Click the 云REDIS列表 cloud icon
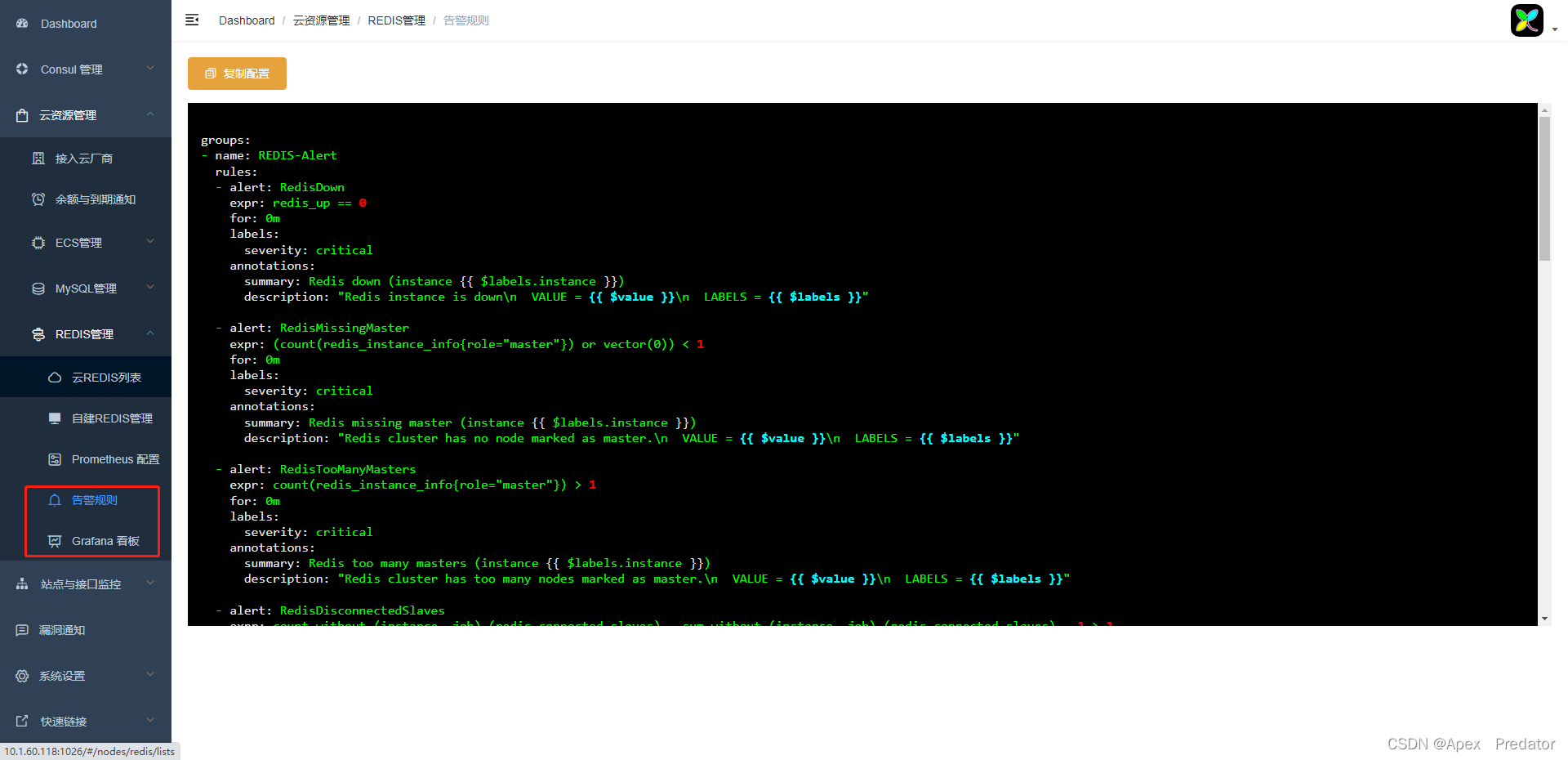 pyautogui.click(x=55, y=378)
